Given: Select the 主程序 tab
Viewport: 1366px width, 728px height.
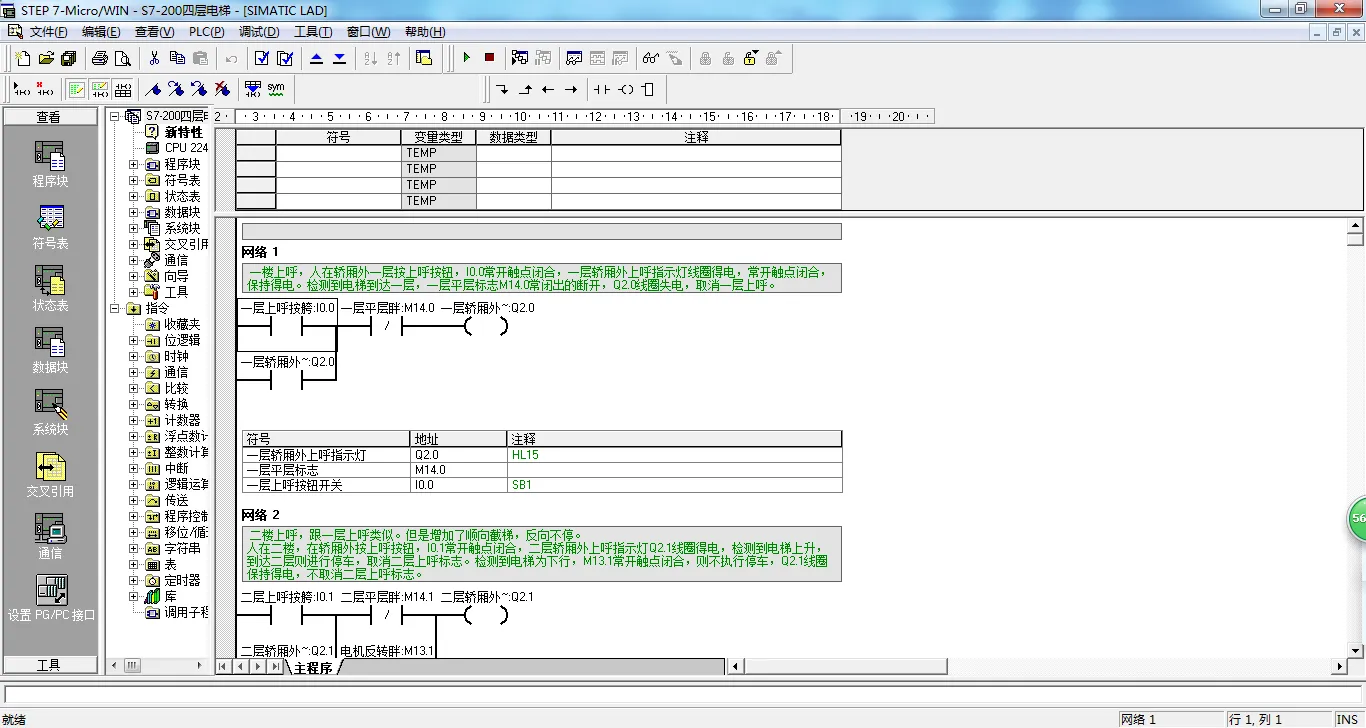Looking at the screenshot, I should point(313,667).
